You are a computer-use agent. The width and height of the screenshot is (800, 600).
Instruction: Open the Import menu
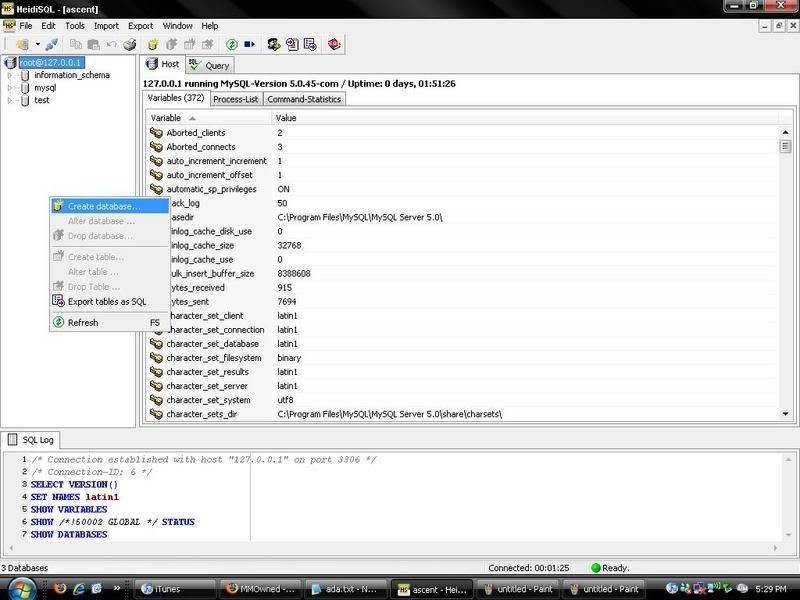point(106,26)
